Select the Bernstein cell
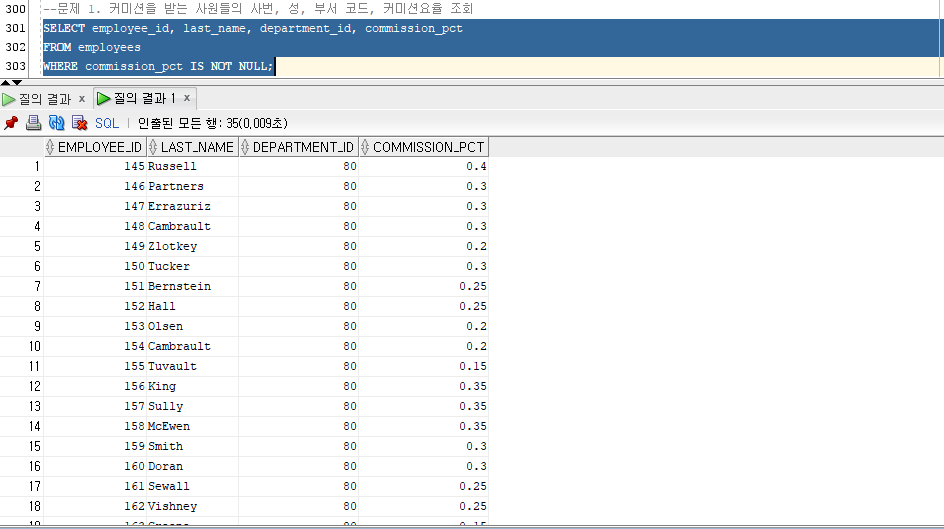944x529 pixels. (x=193, y=286)
